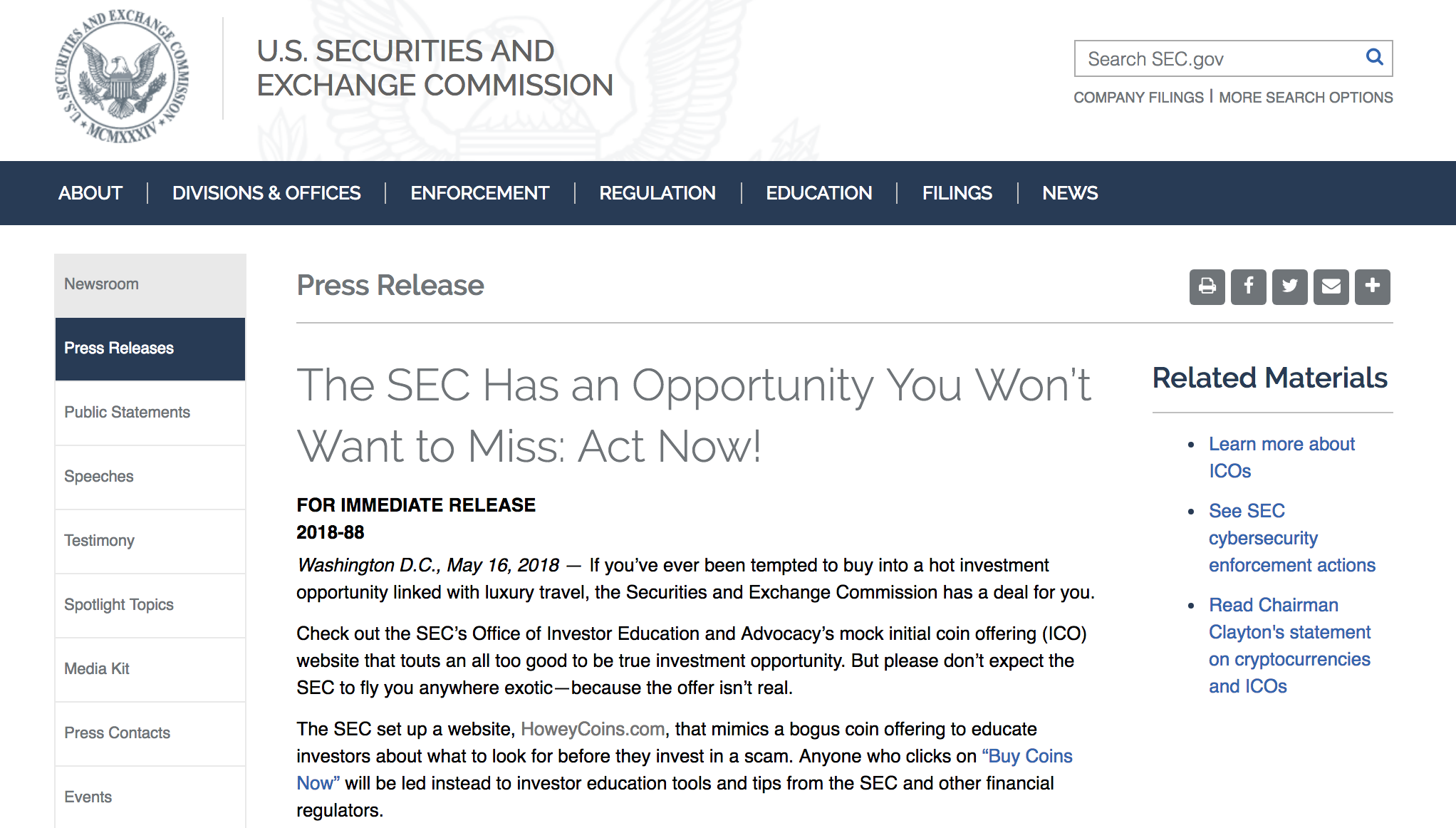Open the News navigation menu
The width and height of the screenshot is (1456, 828).
point(1070,193)
